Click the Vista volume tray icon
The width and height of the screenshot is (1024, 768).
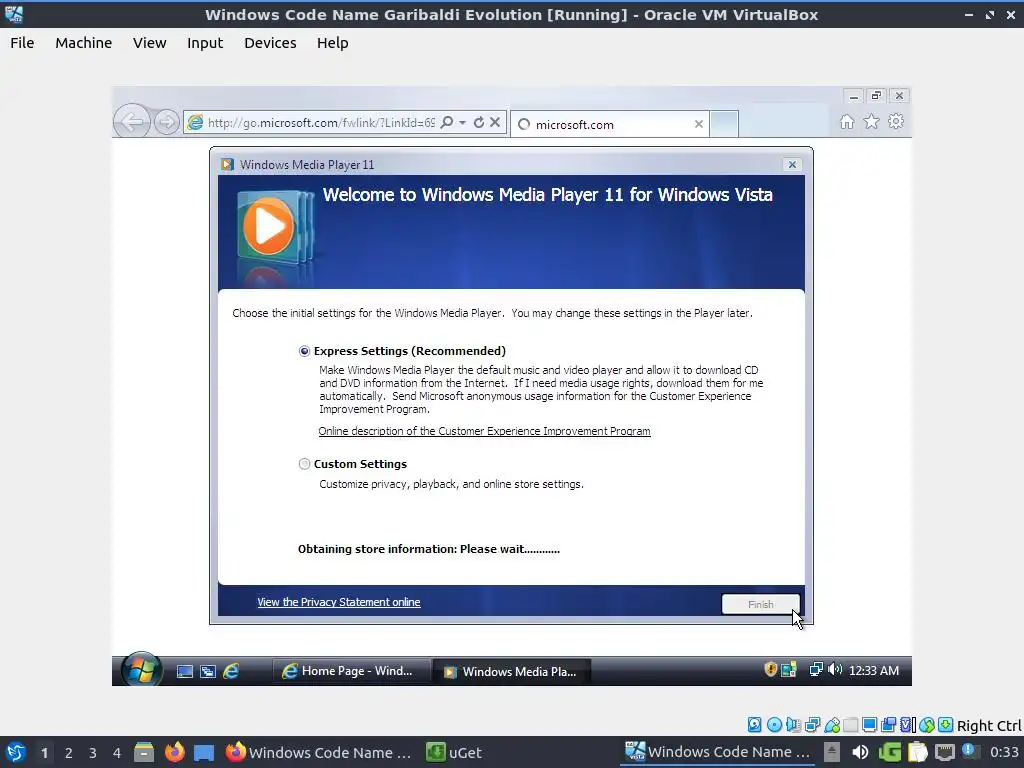835,669
